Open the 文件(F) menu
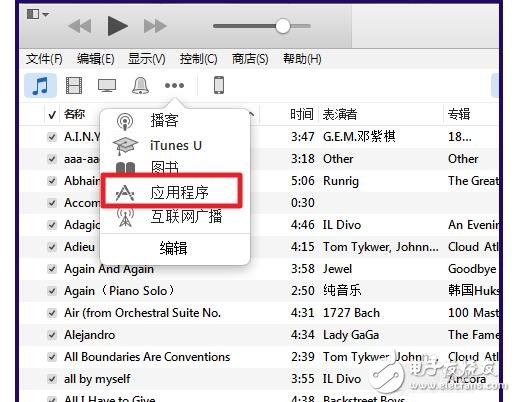 tap(44, 59)
